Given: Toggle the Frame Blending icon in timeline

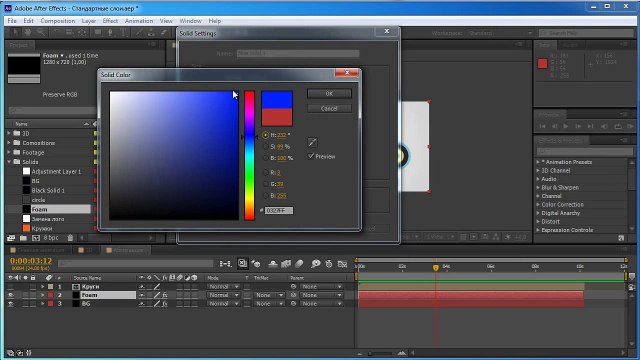Looking at the screenshot, I should pos(286,264).
